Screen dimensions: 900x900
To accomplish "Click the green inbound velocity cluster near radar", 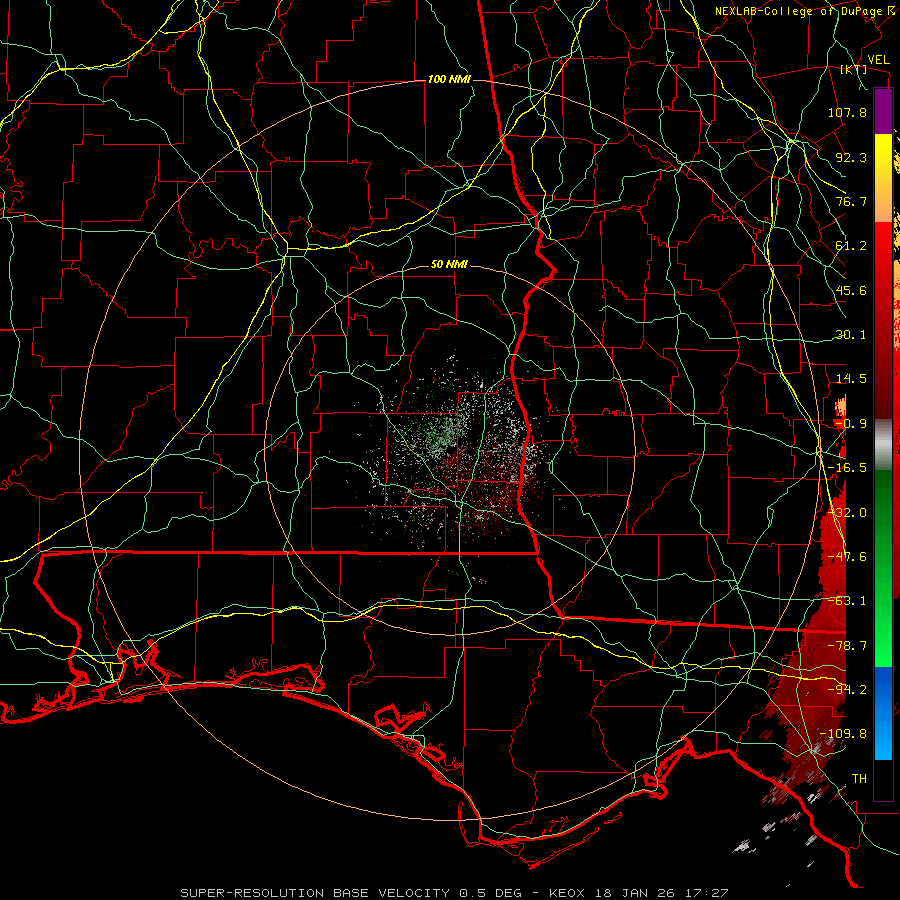I will coord(437,433).
